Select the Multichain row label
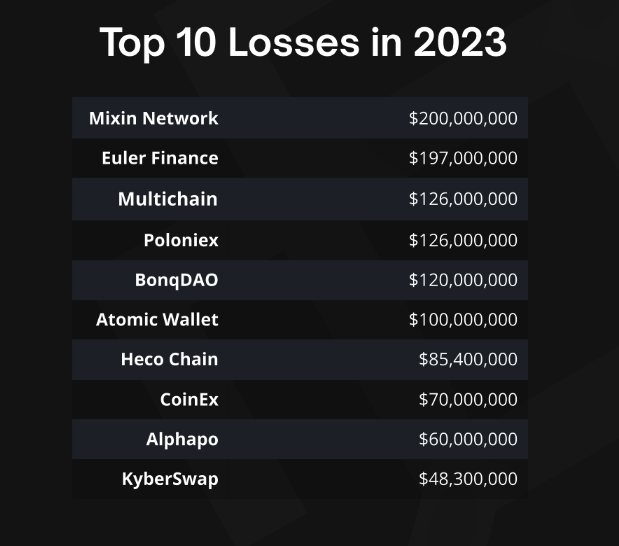619x546 pixels. (167, 199)
